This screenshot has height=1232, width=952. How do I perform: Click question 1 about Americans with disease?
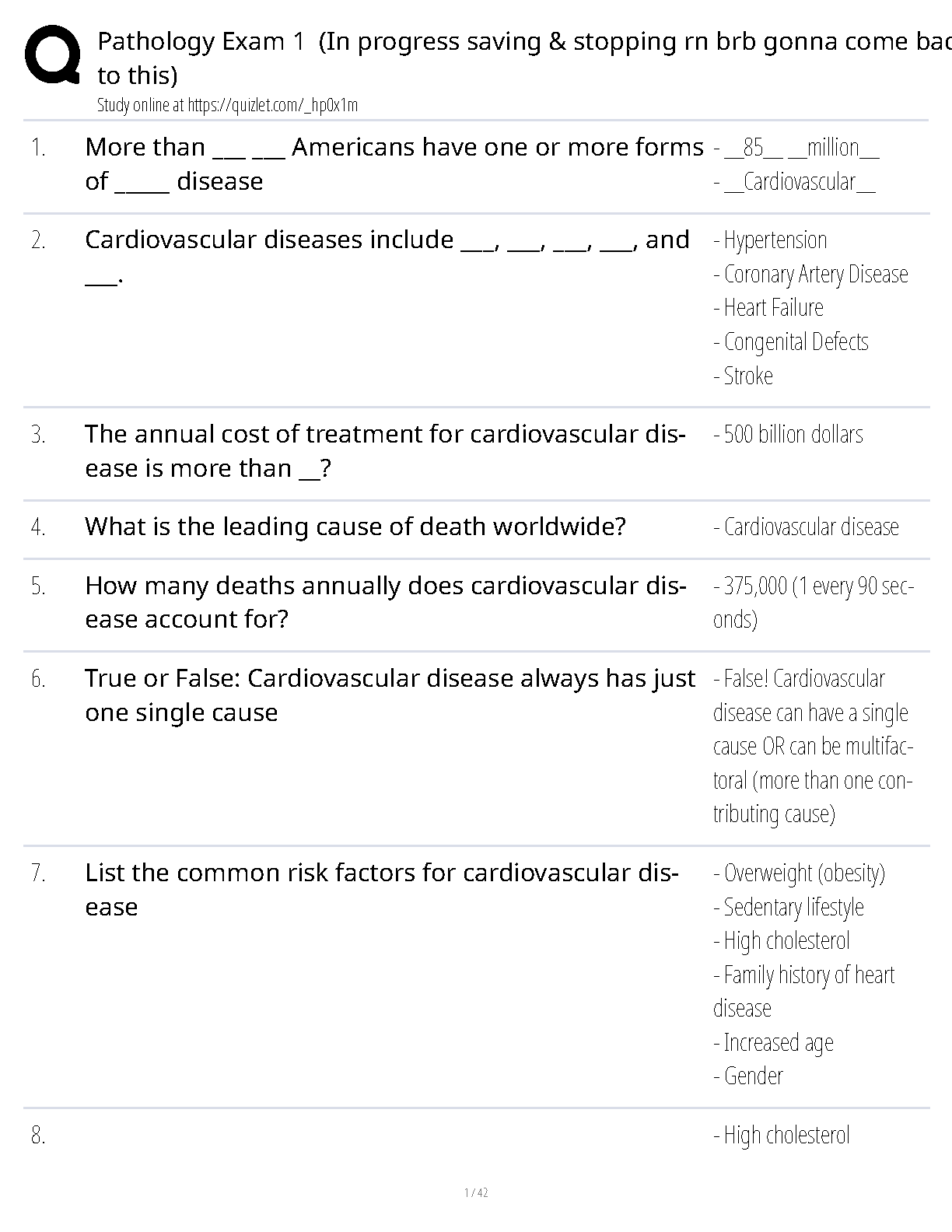(394, 164)
